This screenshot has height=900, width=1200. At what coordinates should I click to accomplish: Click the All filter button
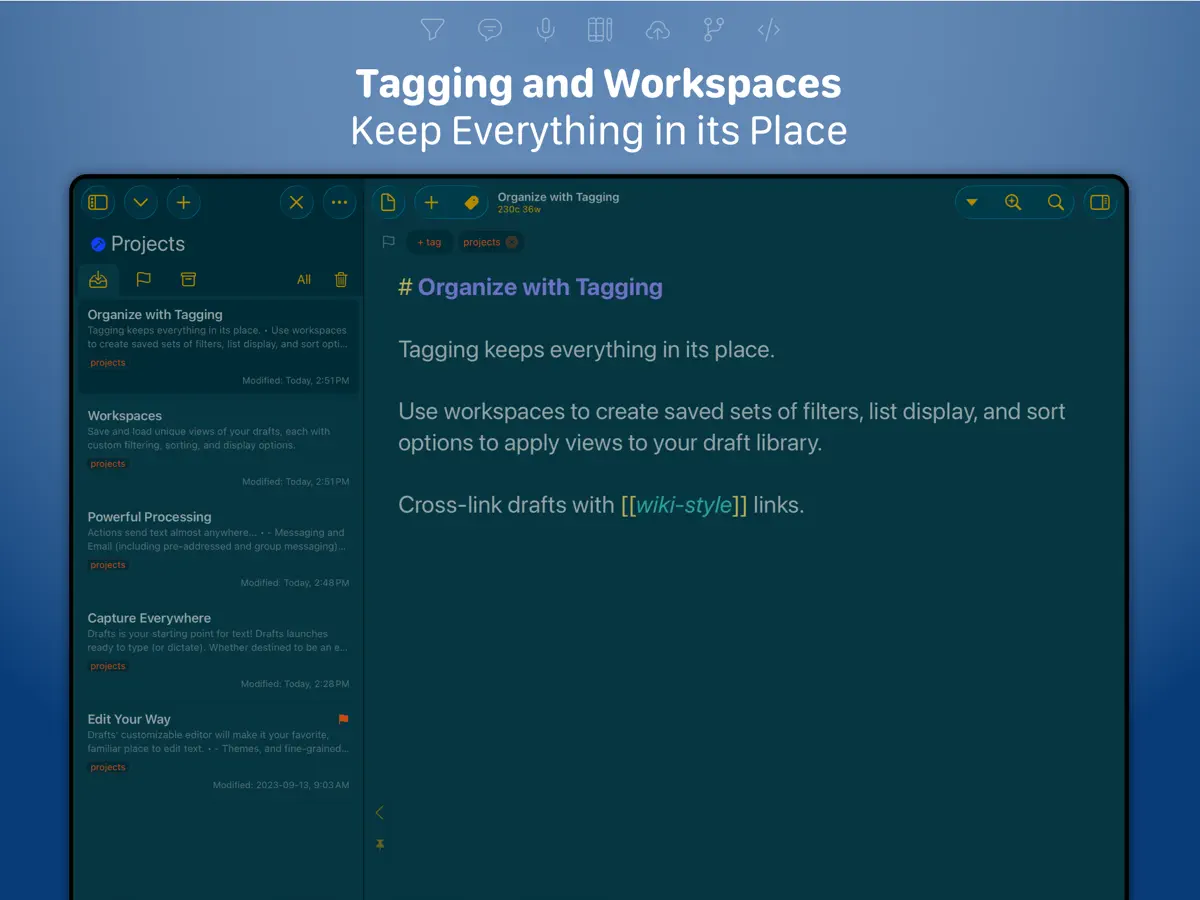(304, 280)
